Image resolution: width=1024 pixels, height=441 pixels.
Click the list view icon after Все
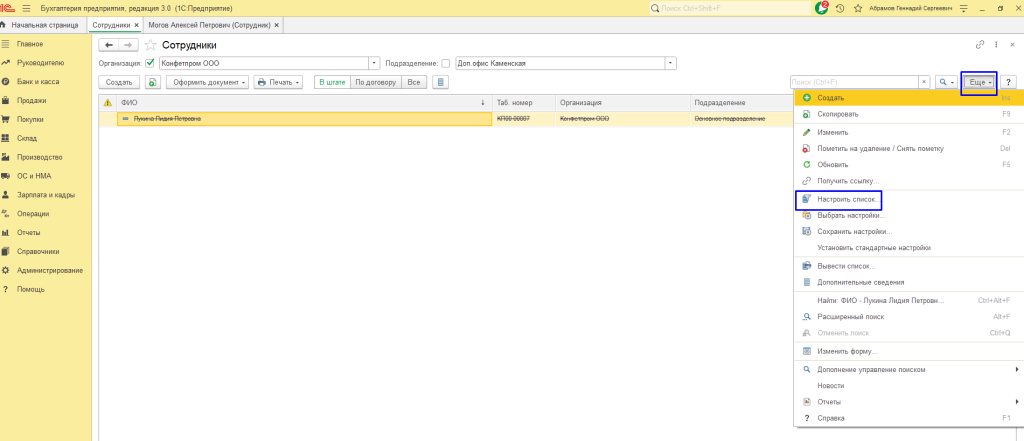[x=440, y=82]
